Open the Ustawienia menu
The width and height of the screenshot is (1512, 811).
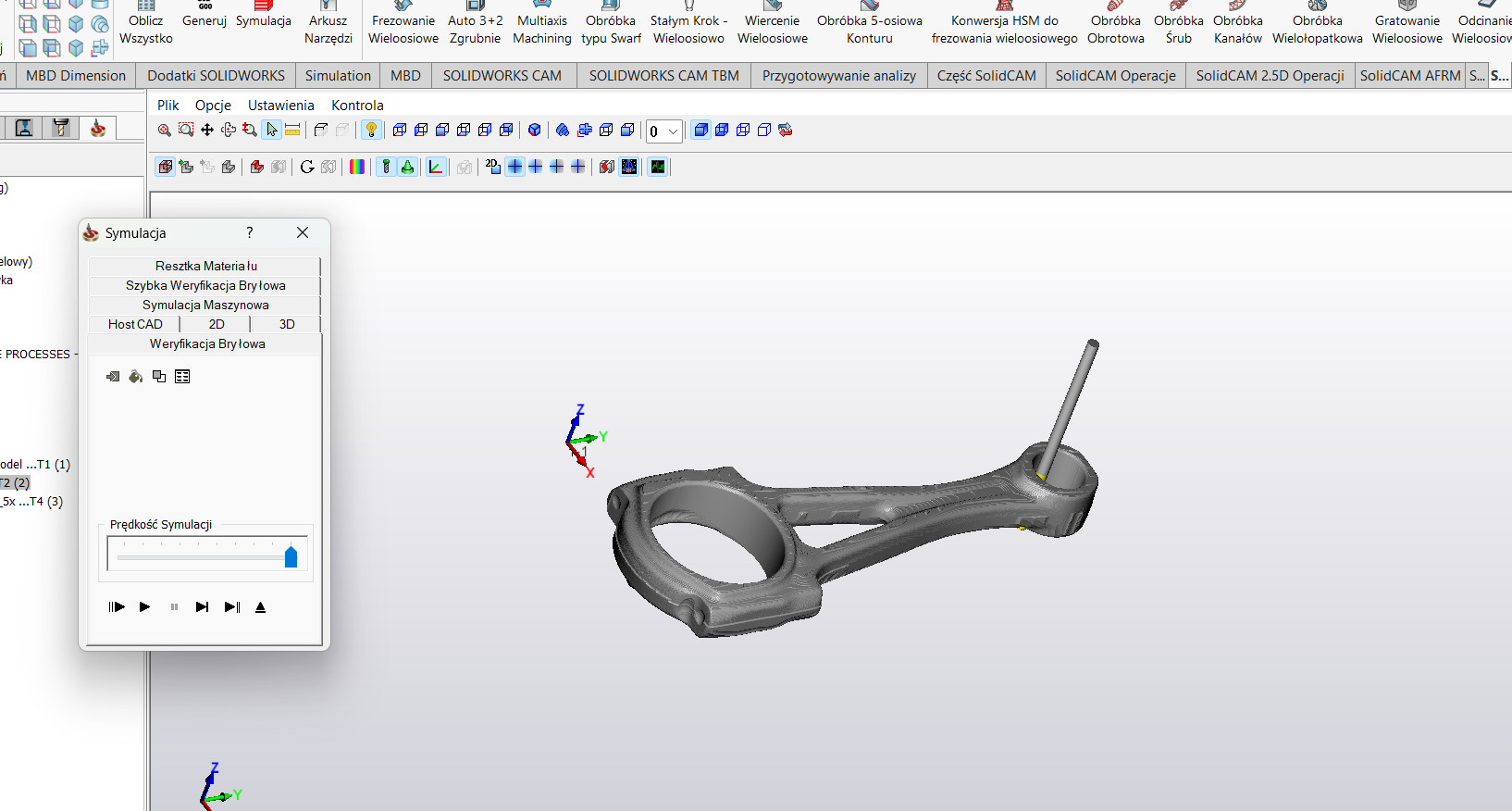[280, 106]
